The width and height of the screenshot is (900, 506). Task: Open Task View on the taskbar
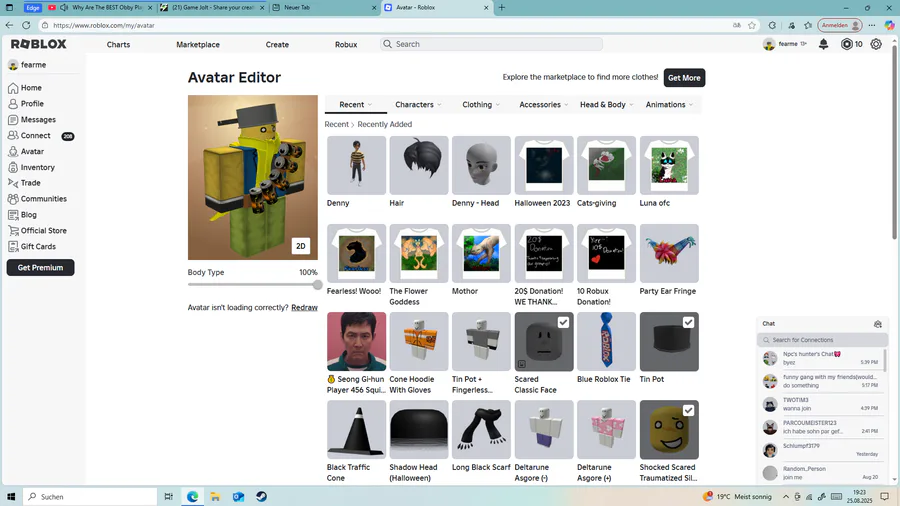[168, 496]
